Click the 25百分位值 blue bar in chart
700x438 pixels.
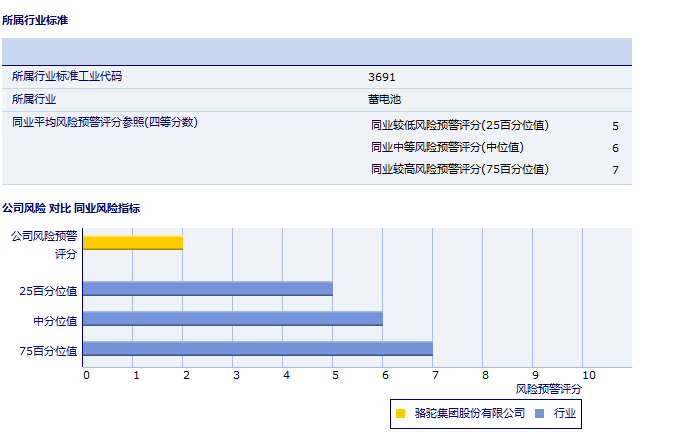pyautogui.click(x=208, y=289)
